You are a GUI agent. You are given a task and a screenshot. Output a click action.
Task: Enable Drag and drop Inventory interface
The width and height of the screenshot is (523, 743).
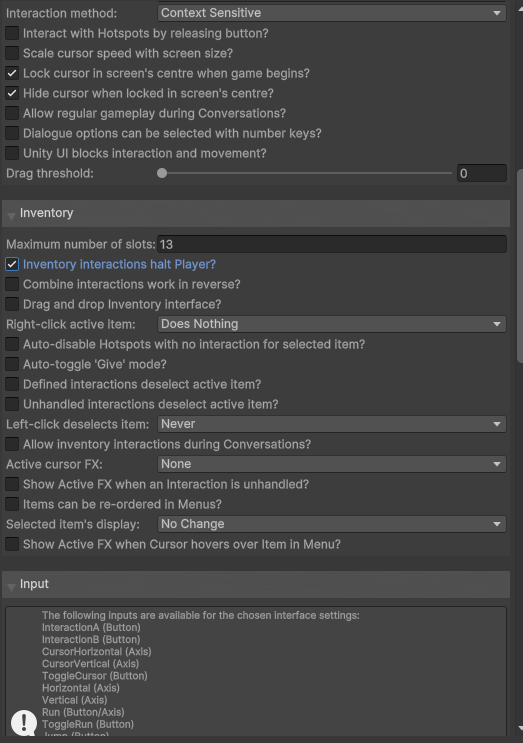tap(12, 304)
